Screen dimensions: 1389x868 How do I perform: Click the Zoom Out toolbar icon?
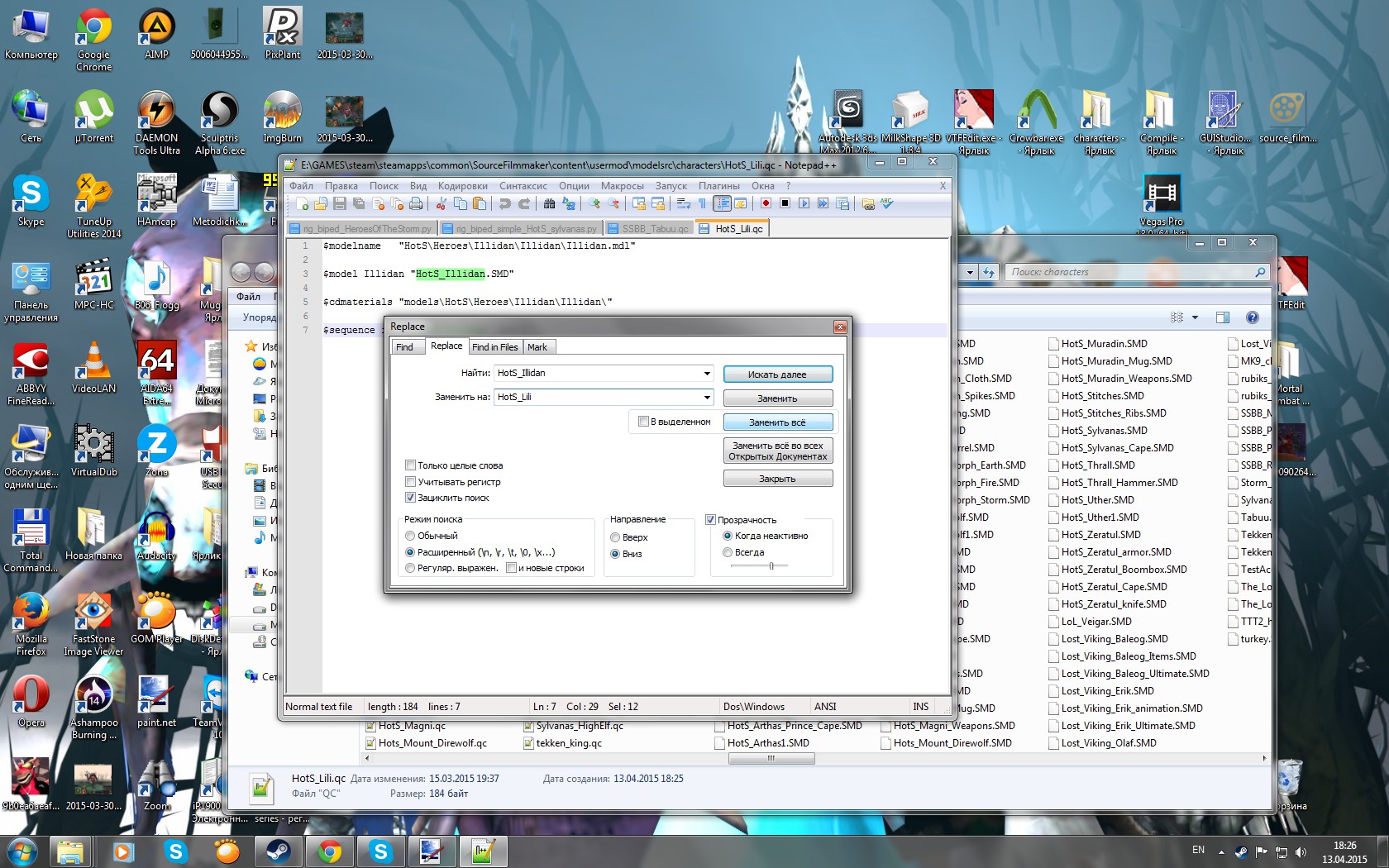pyautogui.click(x=613, y=203)
